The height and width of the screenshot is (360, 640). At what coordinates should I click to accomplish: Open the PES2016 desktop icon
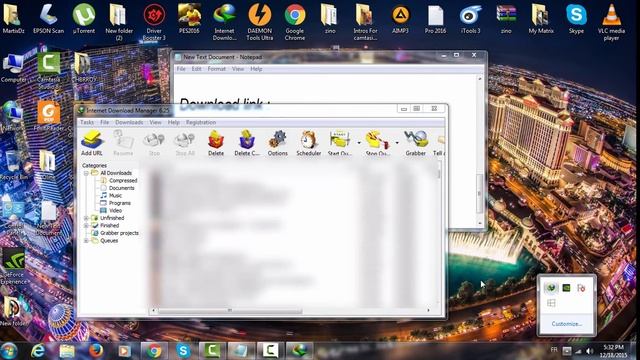(x=189, y=19)
